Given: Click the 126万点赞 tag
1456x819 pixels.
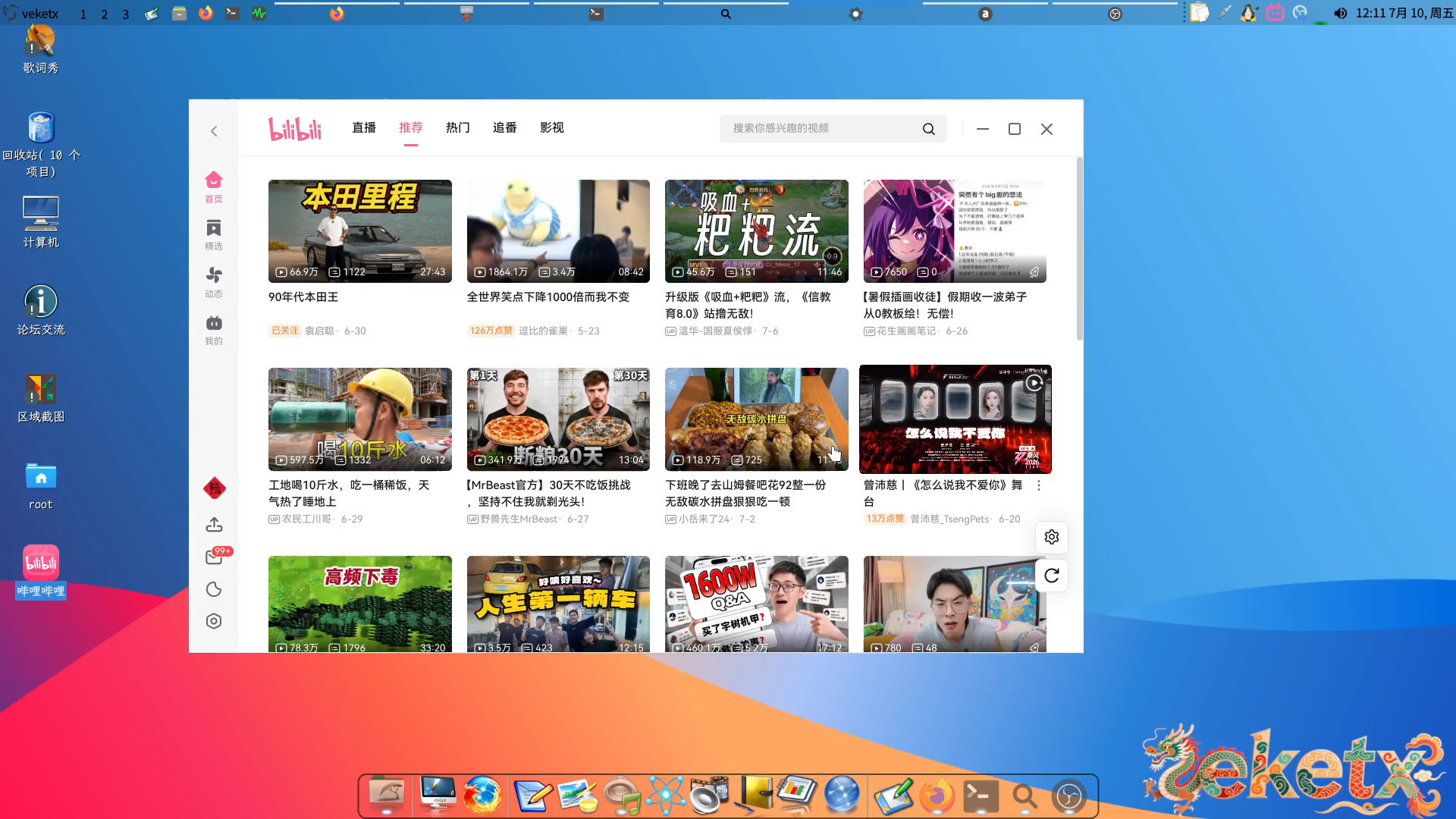Looking at the screenshot, I should pyautogui.click(x=491, y=331).
